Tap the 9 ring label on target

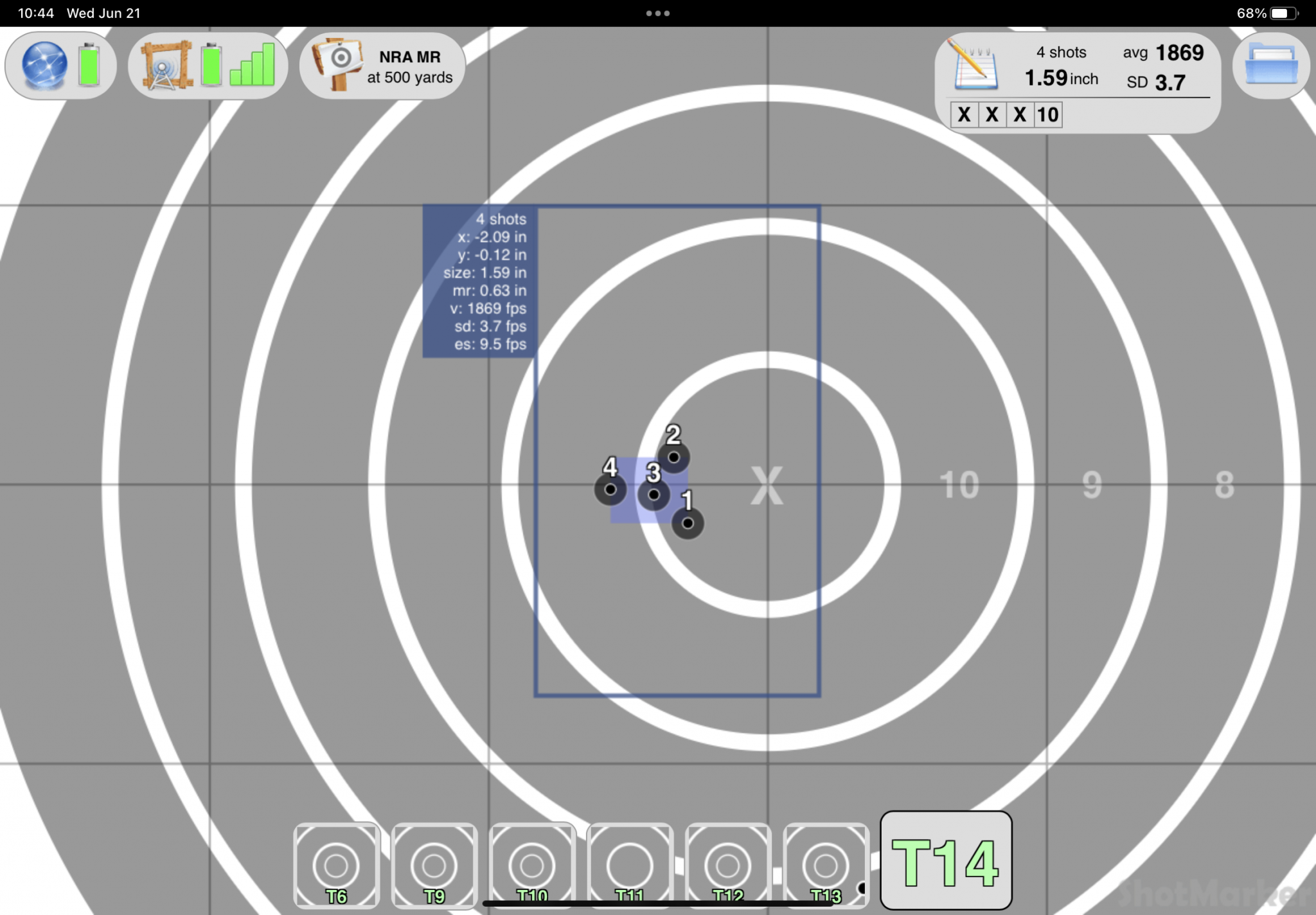(x=1092, y=485)
